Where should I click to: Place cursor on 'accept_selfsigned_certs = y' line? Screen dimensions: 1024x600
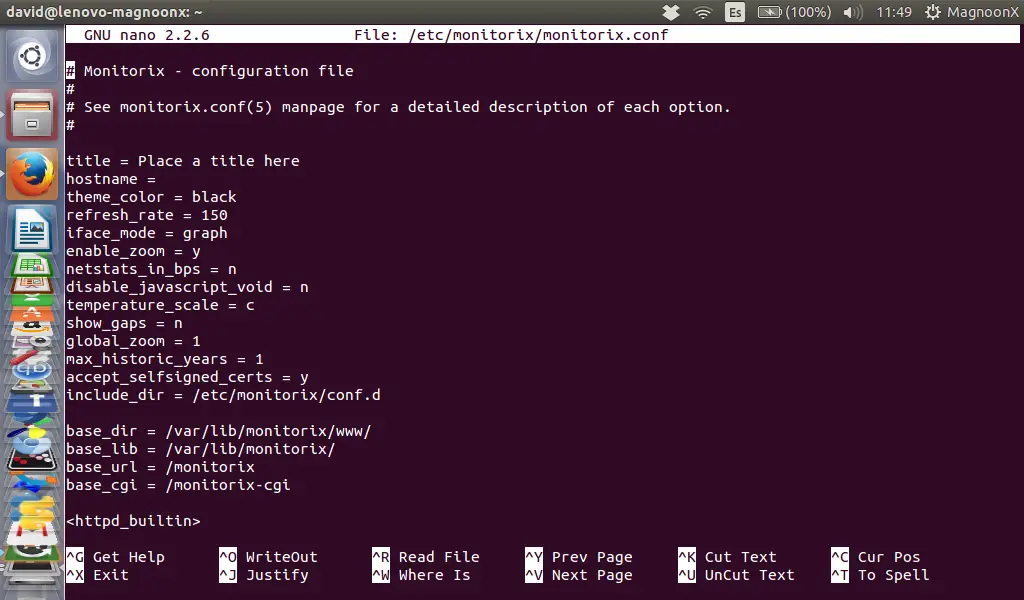point(187,376)
